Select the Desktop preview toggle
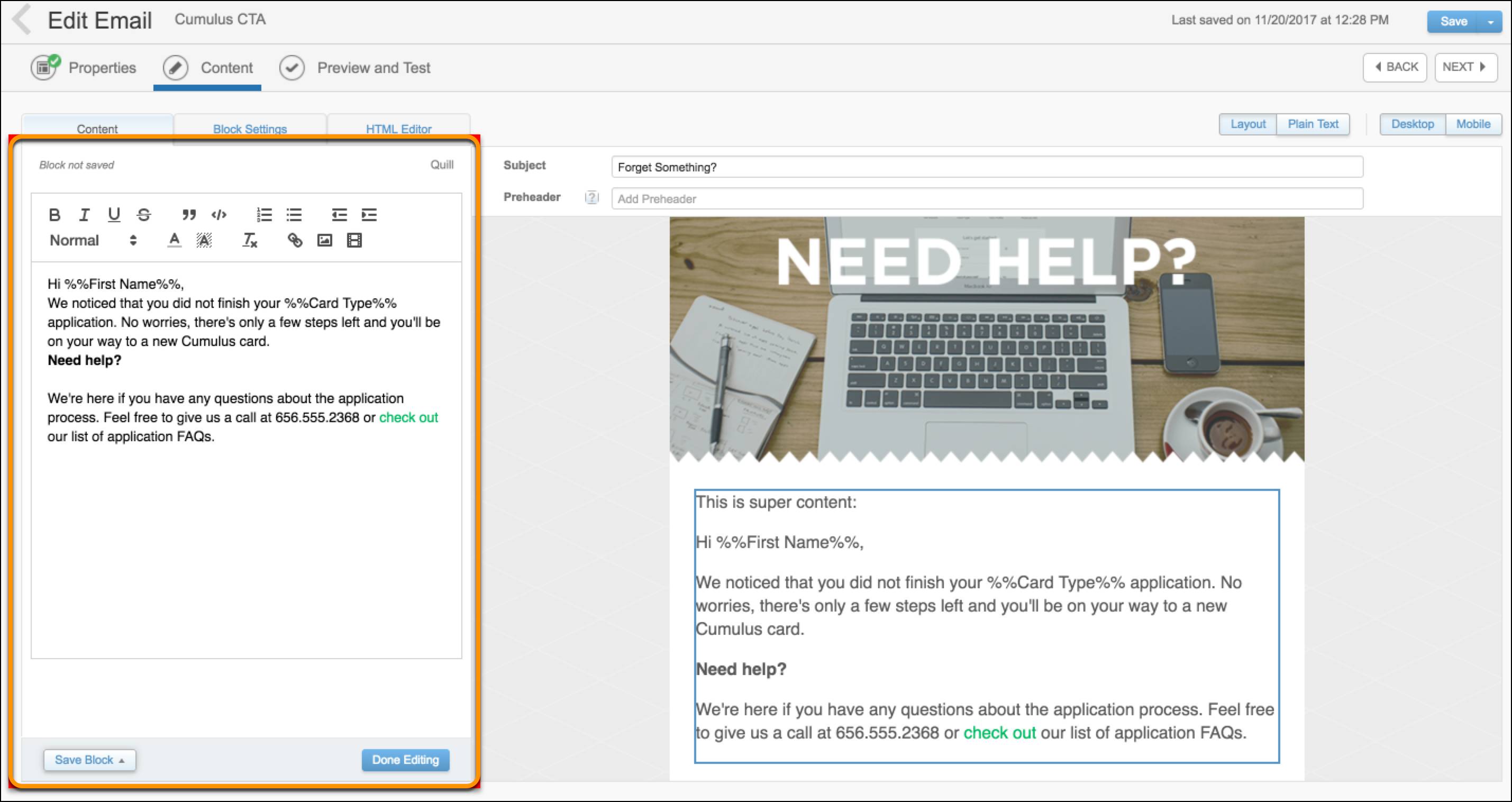Screen dimensions: 1512x802 coord(1413,124)
